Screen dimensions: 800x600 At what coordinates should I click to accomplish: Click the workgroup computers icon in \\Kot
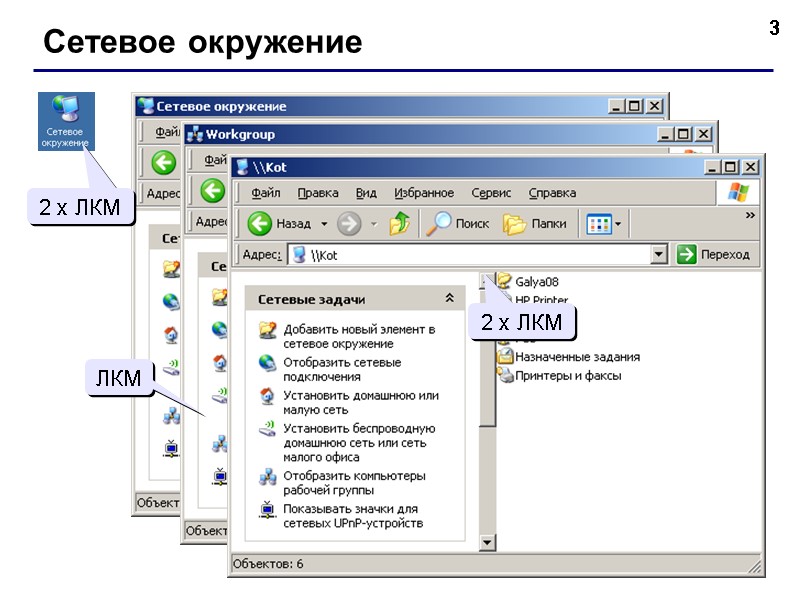(268, 477)
